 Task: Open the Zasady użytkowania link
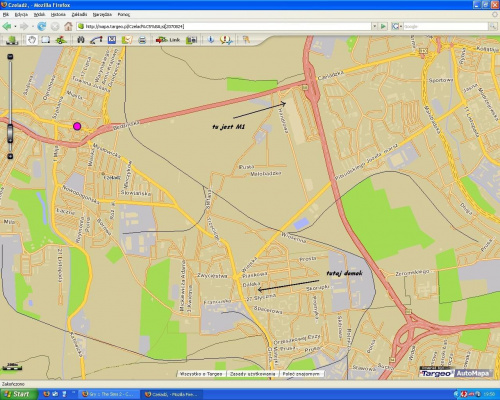(x=252, y=374)
